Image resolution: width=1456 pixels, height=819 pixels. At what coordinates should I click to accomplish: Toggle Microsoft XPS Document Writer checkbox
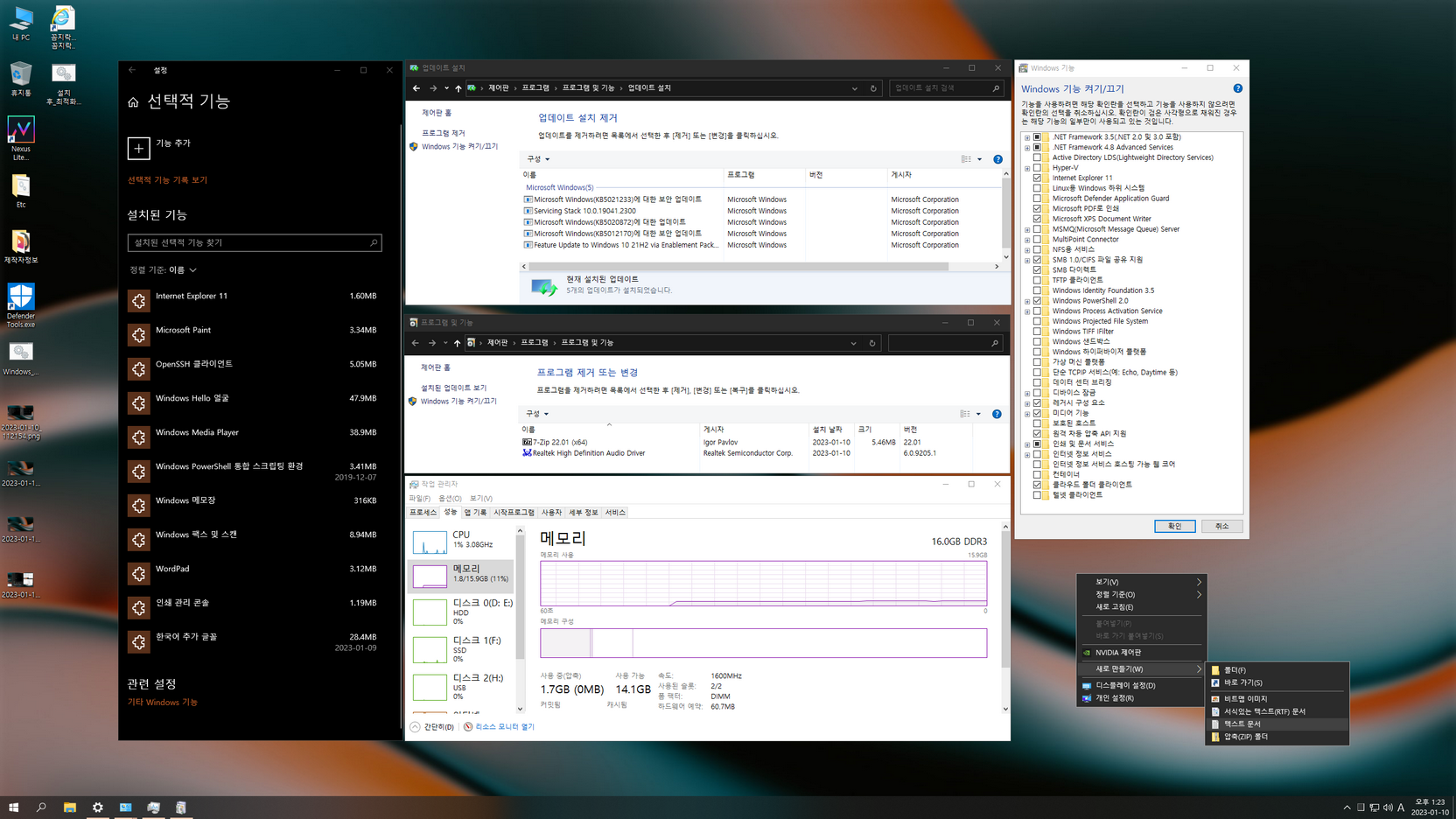coord(1037,219)
